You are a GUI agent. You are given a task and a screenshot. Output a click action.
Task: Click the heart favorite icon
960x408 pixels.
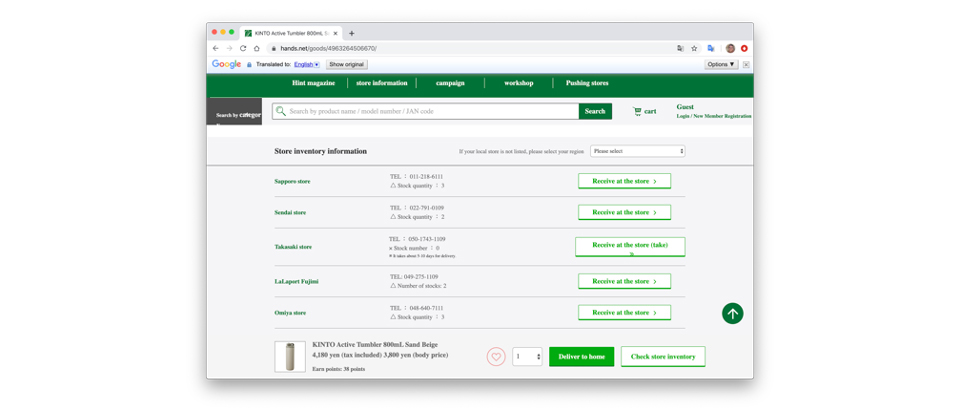(x=496, y=357)
